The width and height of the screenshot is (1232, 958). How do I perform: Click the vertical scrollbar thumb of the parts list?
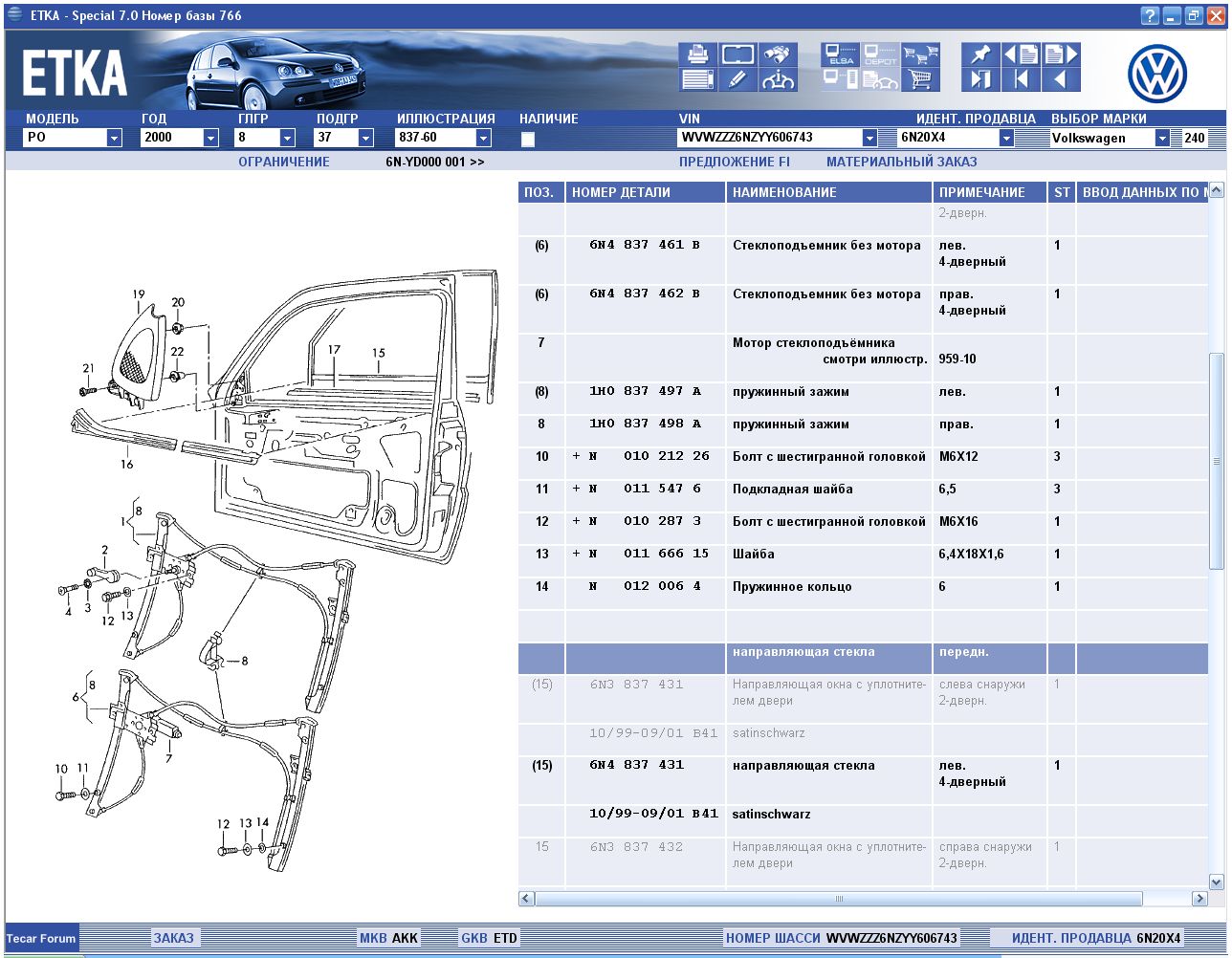coord(1216,461)
